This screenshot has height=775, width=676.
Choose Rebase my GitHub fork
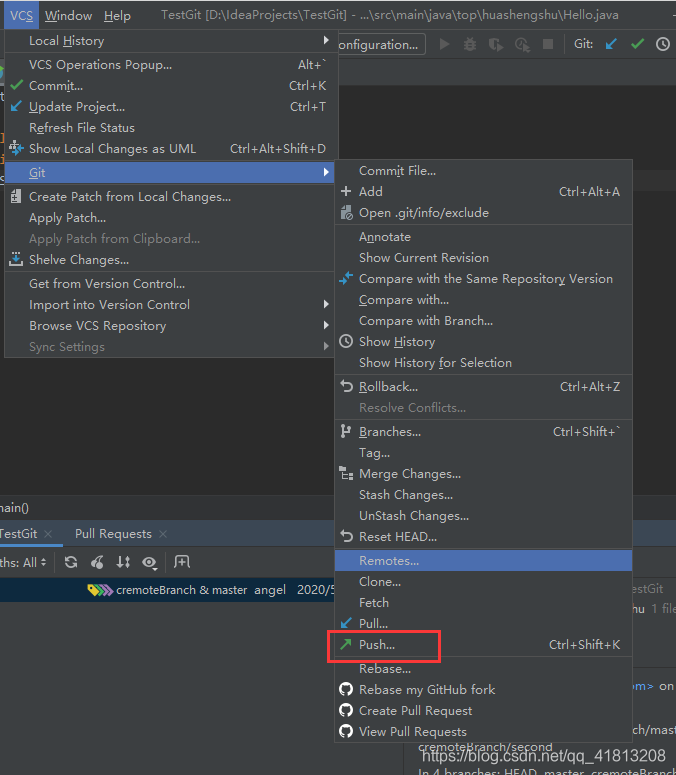click(x=484, y=689)
